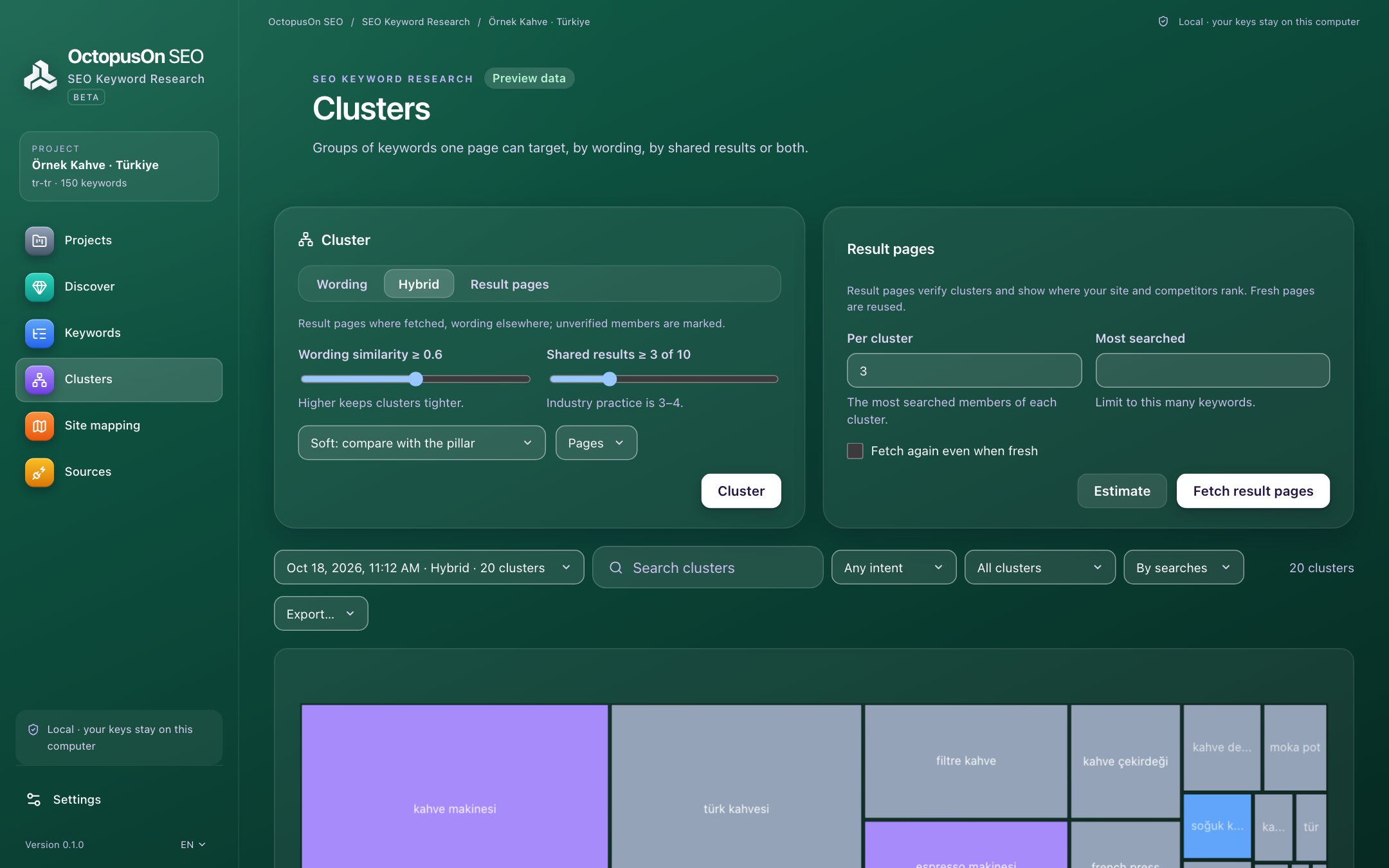Adjust the Wording similarity slider
This screenshot has height=868, width=1389.
415,379
